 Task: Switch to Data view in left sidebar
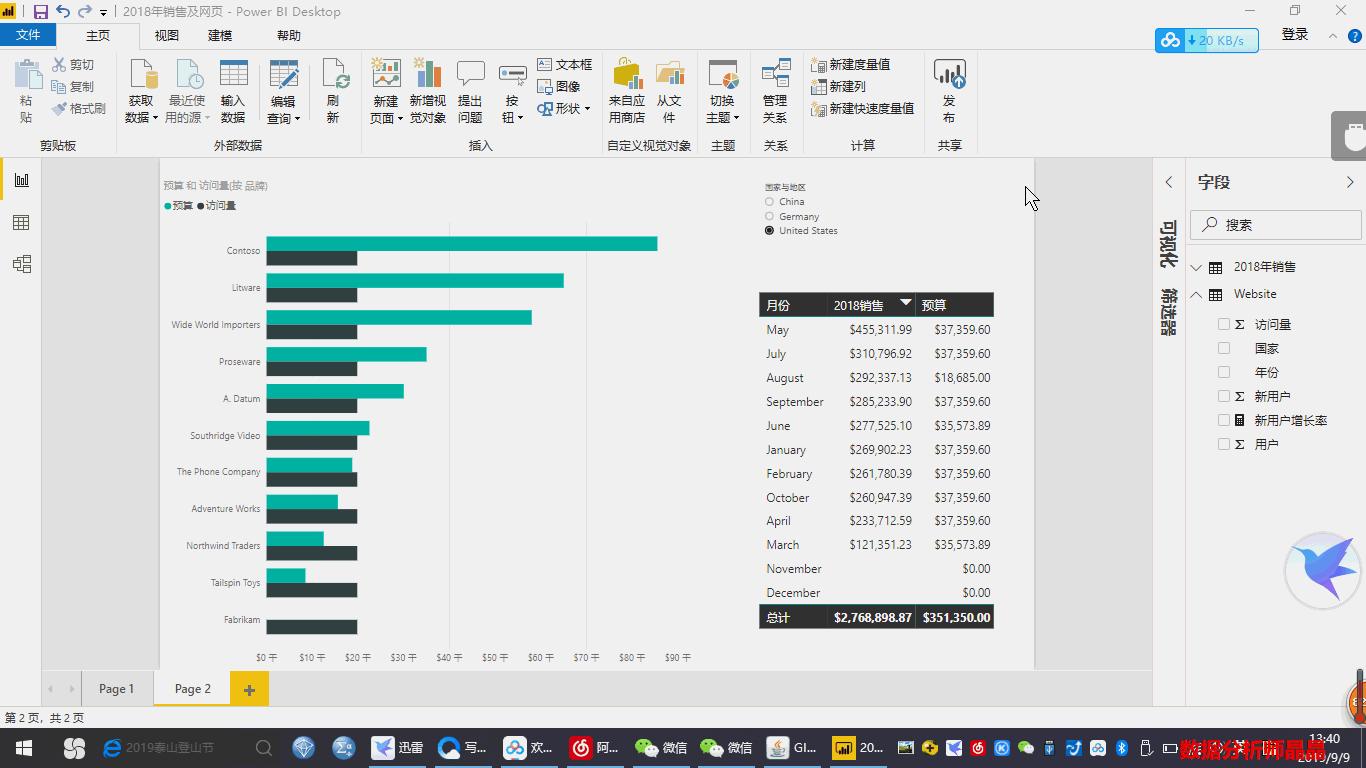[x=21, y=222]
